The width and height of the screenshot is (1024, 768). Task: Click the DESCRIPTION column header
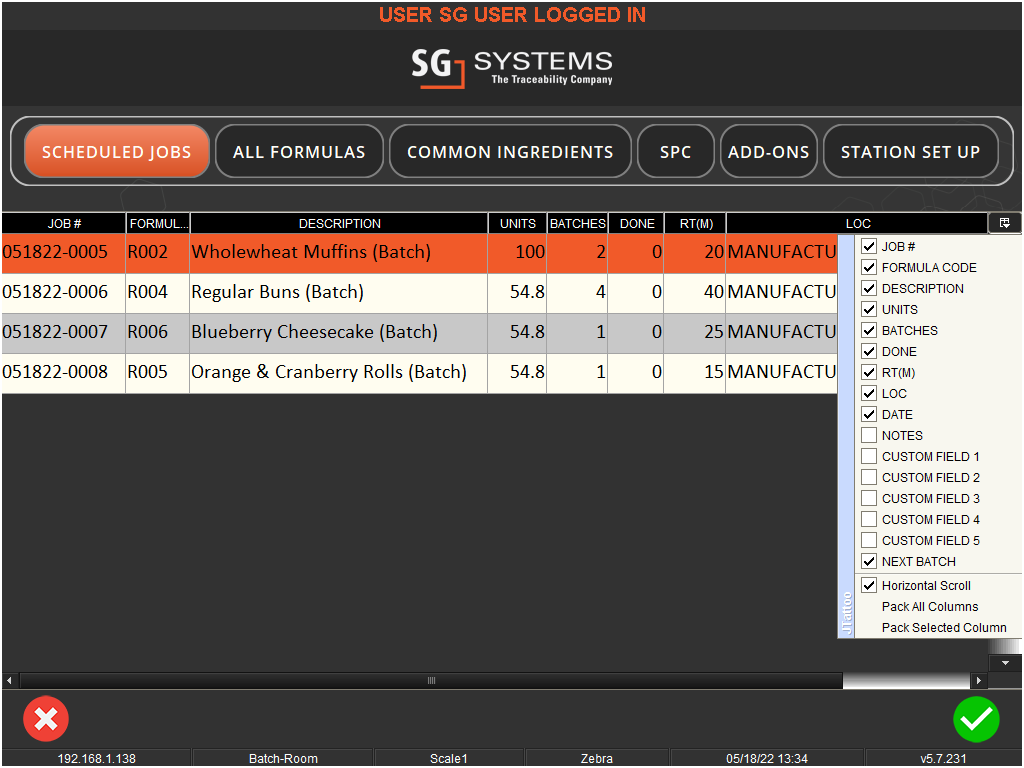339,223
